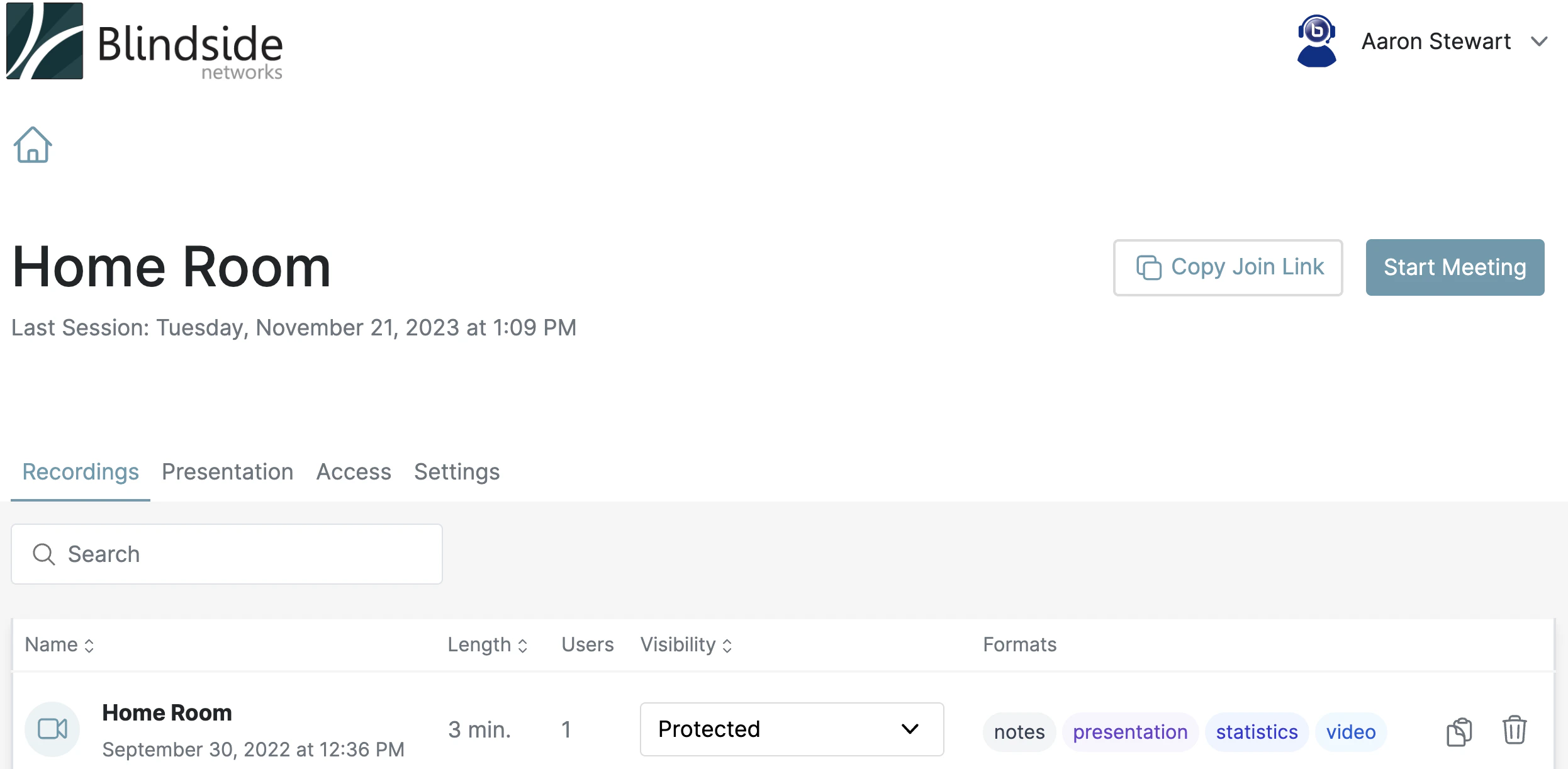The width and height of the screenshot is (1568, 769).
Task: Select the presentation format tag
Action: [1129, 731]
